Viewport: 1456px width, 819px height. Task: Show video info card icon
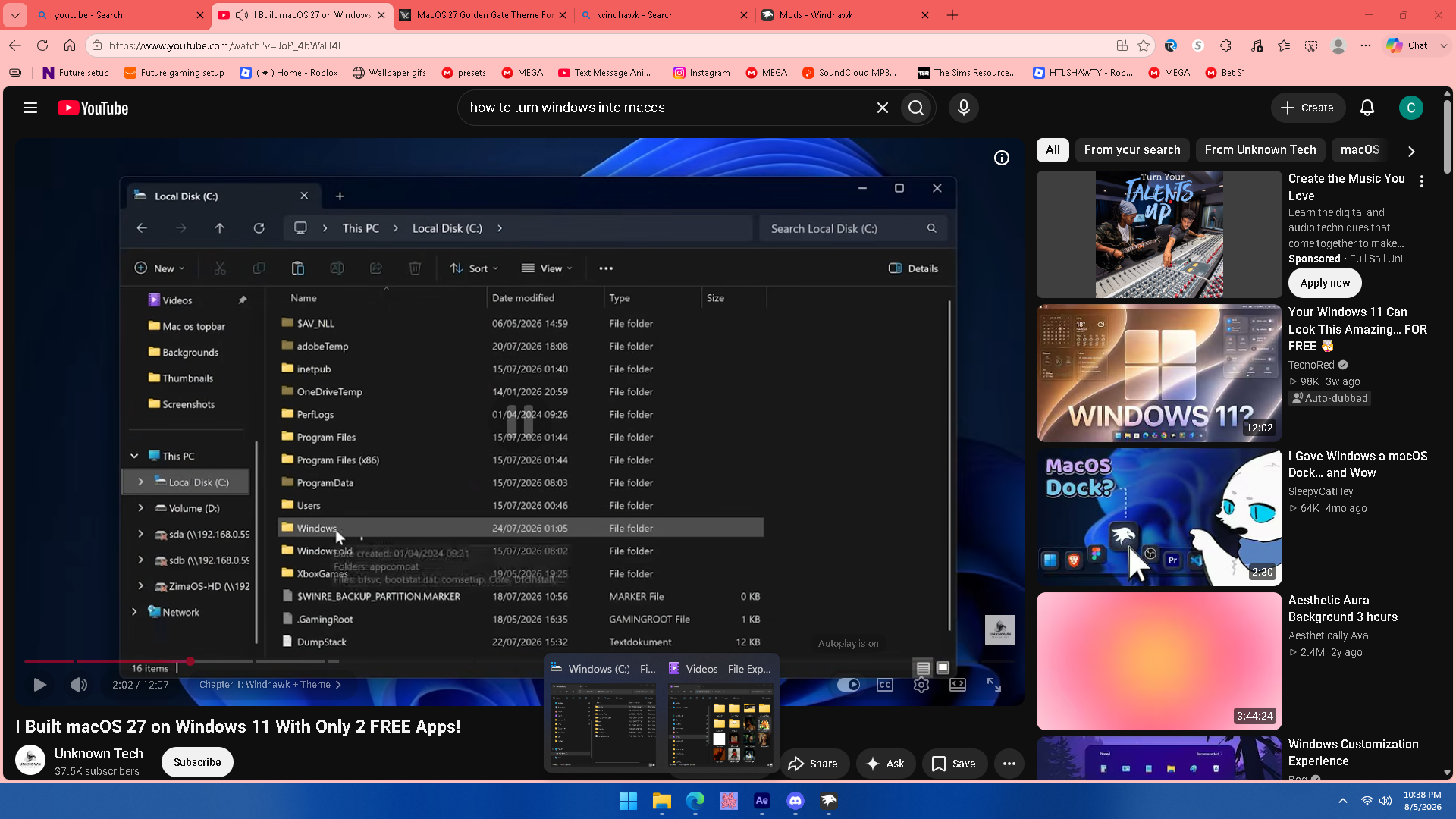pyautogui.click(x=1002, y=158)
